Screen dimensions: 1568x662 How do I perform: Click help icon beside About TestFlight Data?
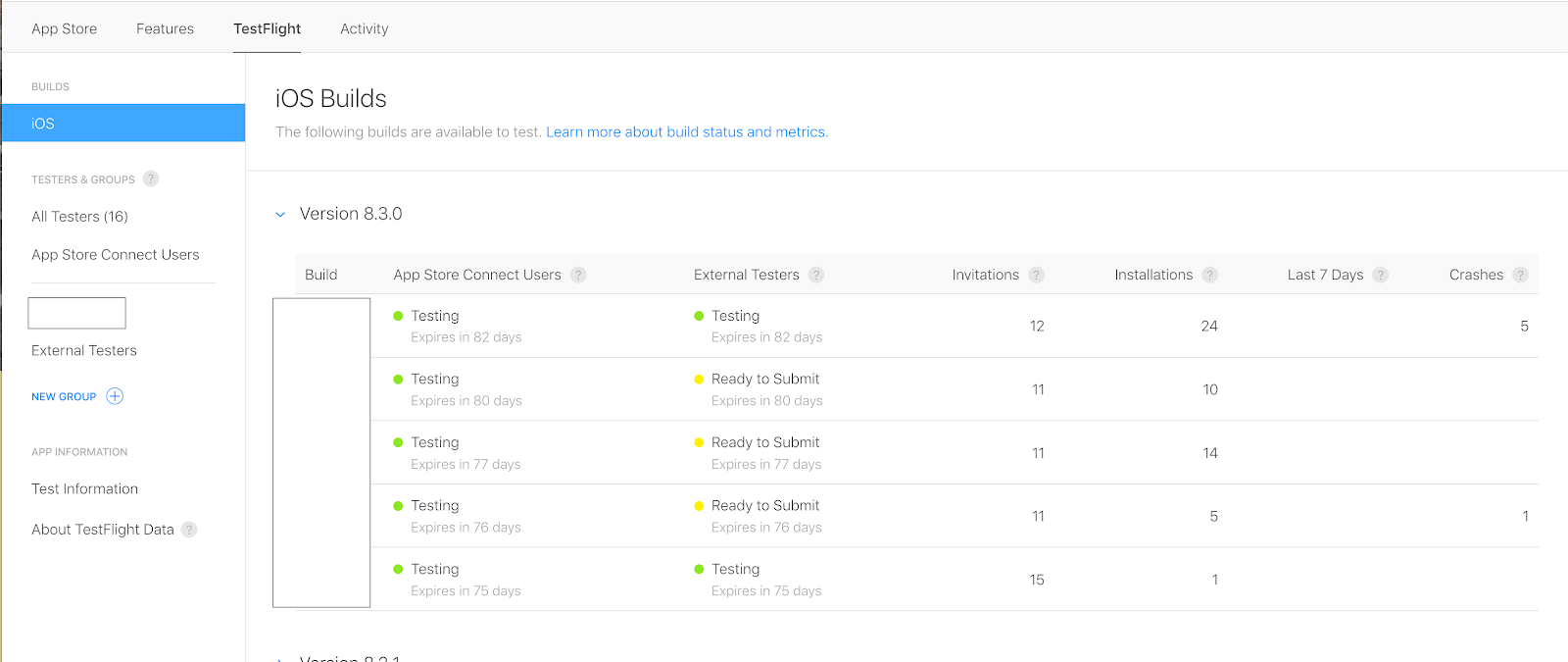(x=189, y=530)
